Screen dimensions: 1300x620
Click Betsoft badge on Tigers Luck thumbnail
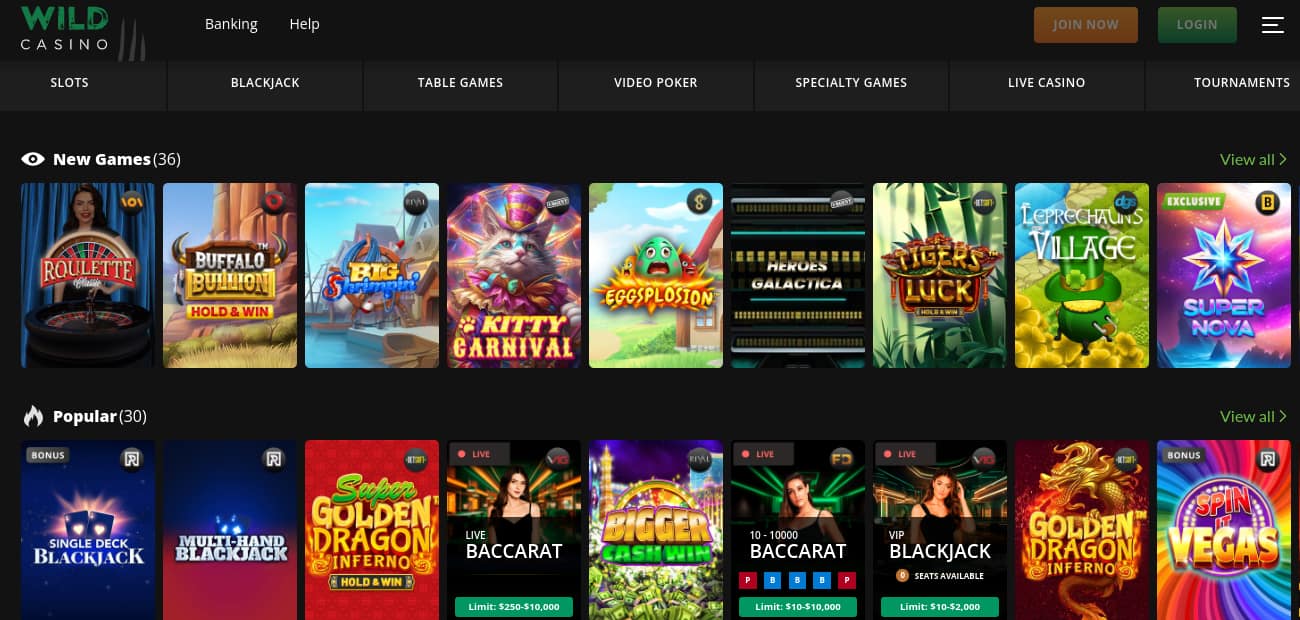[x=982, y=201]
